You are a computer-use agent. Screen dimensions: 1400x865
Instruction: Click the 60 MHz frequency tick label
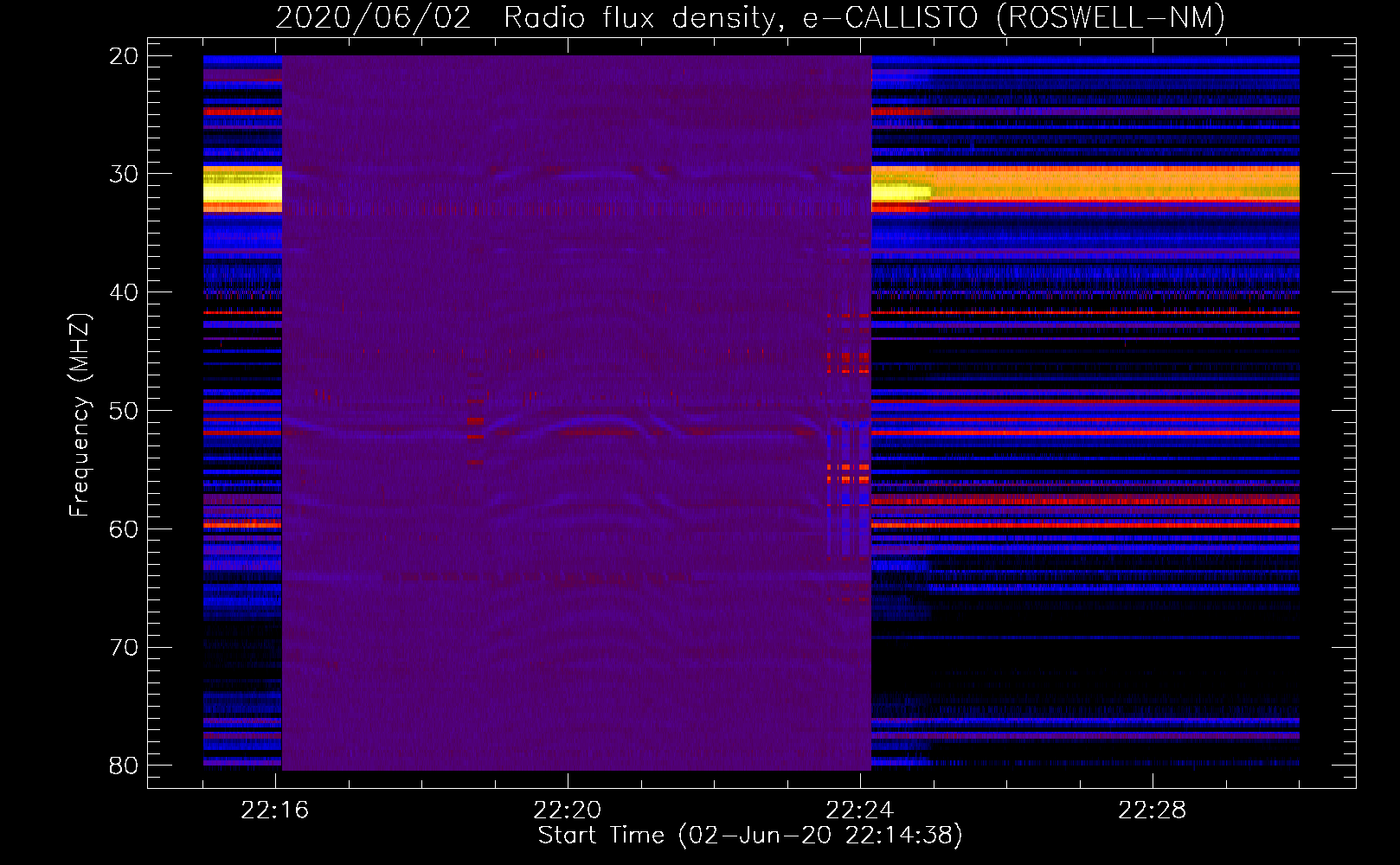(124, 529)
